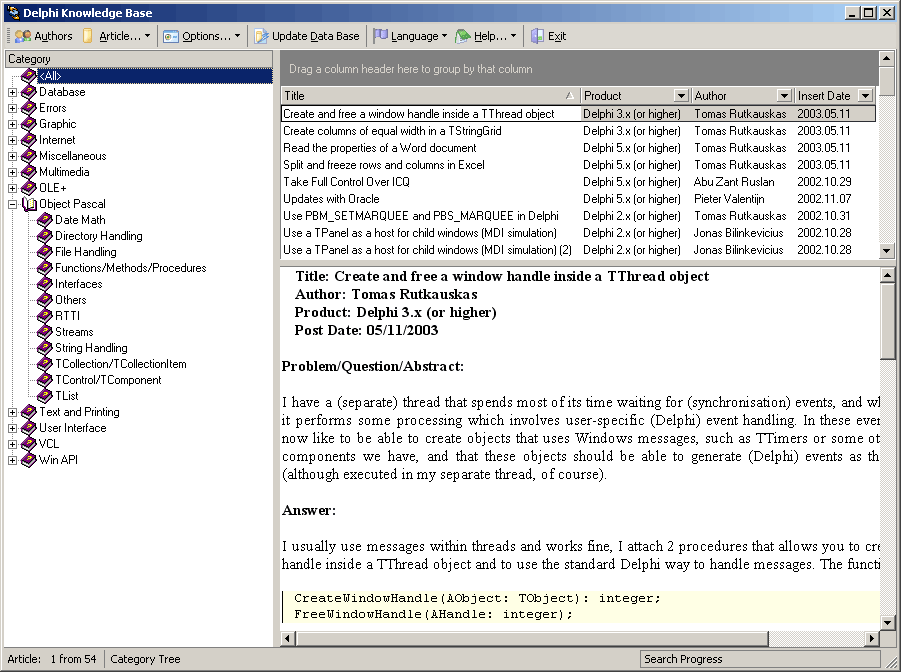This screenshot has height=672, width=901.
Task: Collapse the Object Pascal category node
Action: pyautogui.click(x=13, y=204)
